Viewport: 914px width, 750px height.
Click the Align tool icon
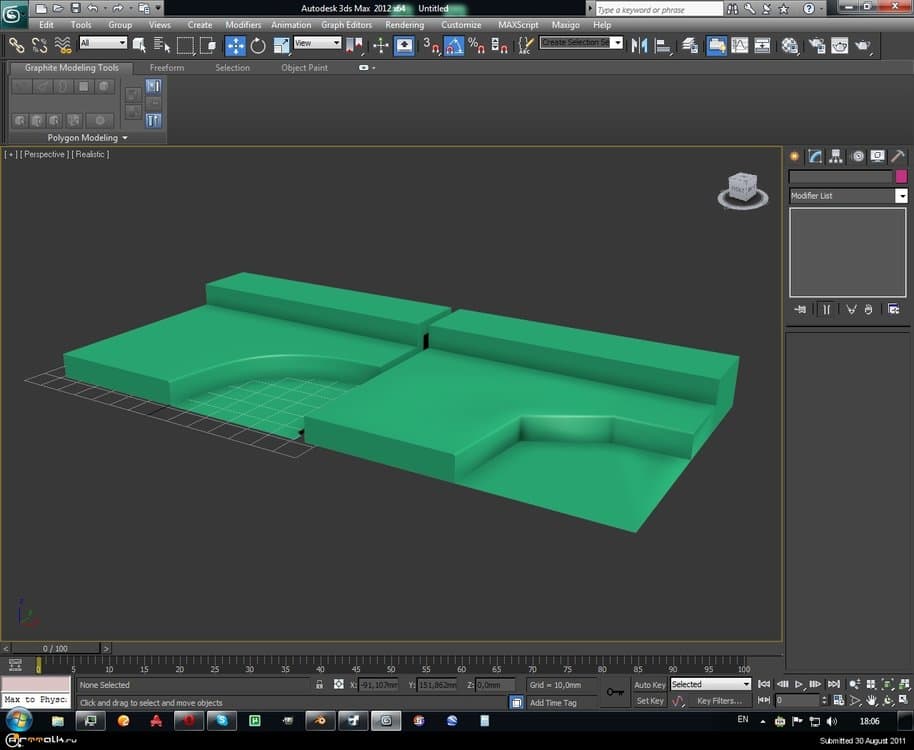(x=663, y=45)
